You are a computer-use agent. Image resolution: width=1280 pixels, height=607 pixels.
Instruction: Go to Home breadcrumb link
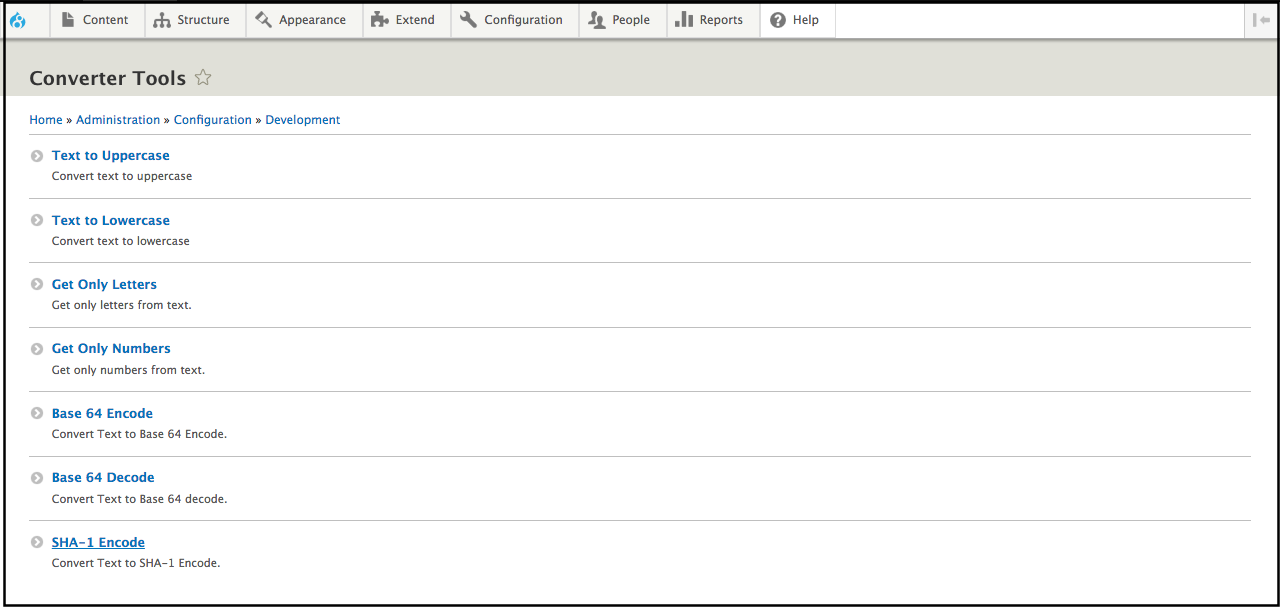[46, 120]
